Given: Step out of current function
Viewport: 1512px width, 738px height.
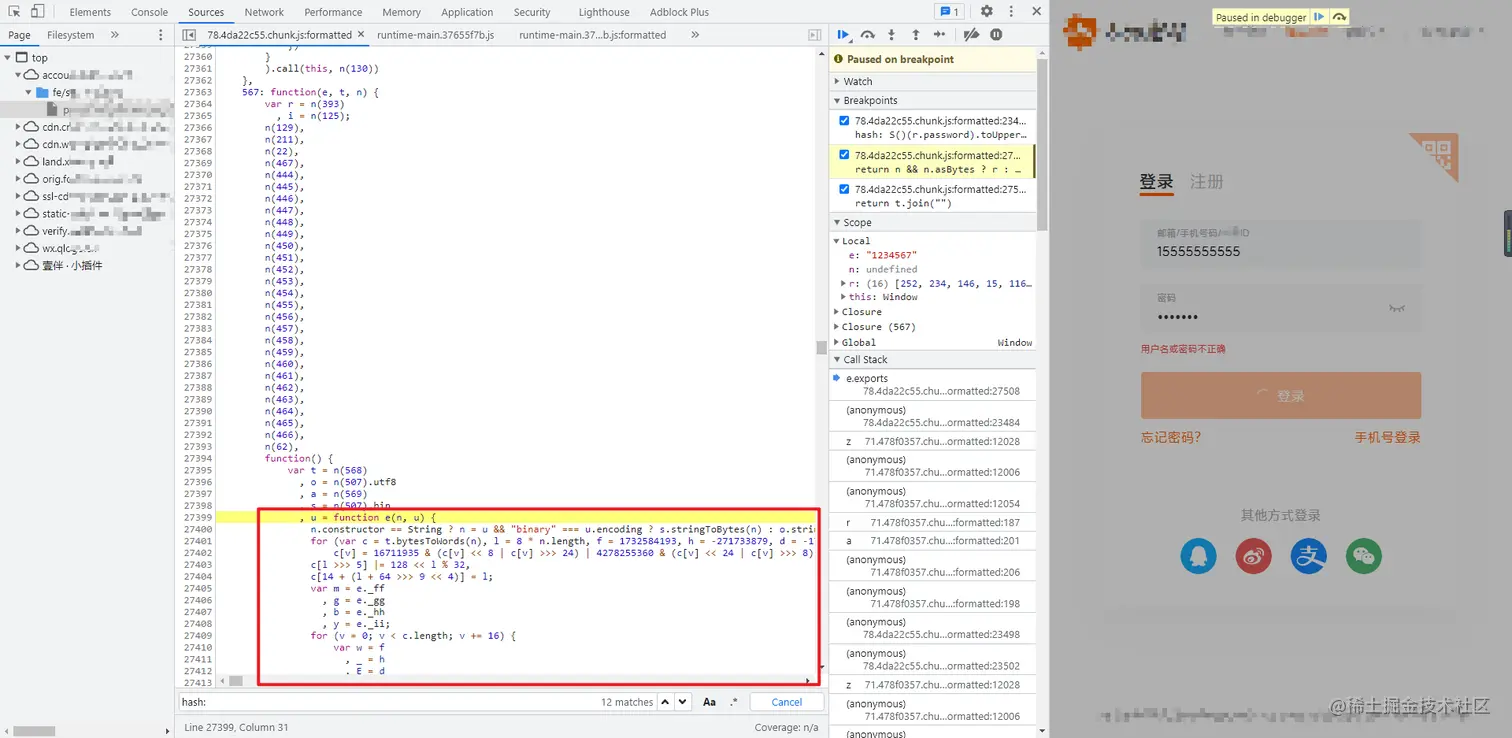Looking at the screenshot, I should point(915,35).
